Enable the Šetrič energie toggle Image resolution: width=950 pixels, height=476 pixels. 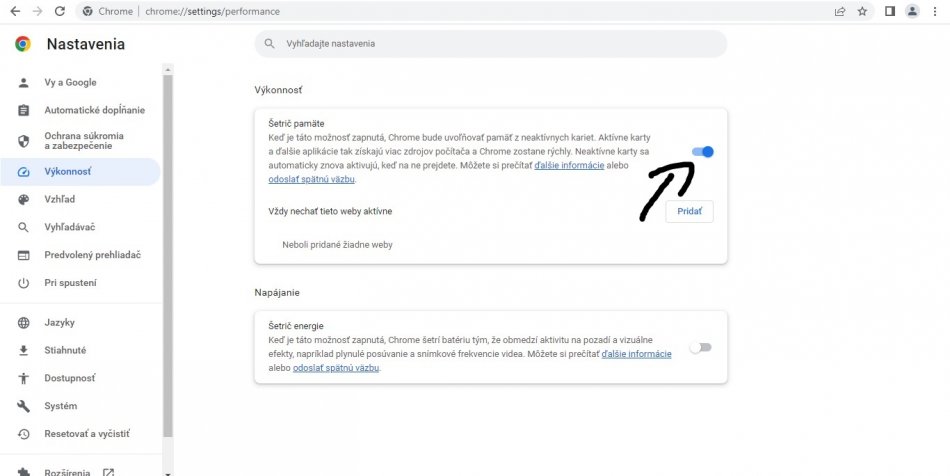(701, 347)
